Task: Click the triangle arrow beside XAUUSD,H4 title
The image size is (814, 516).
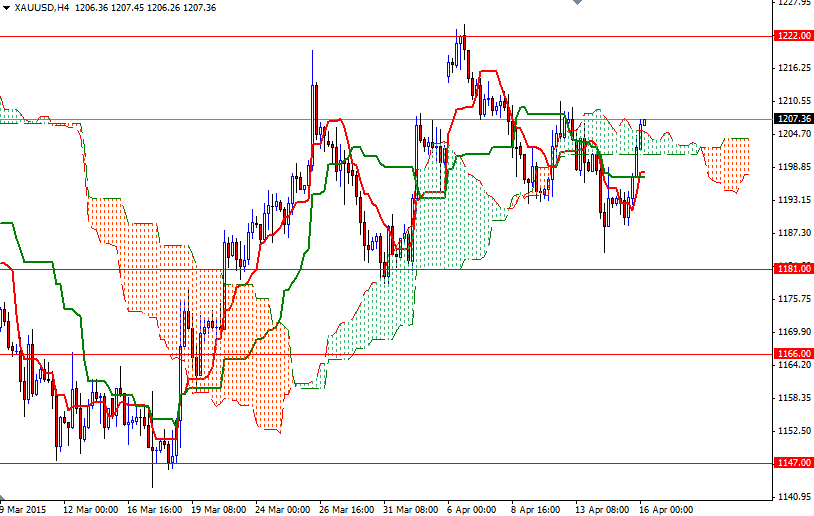Action: click(x=6, y=7)
